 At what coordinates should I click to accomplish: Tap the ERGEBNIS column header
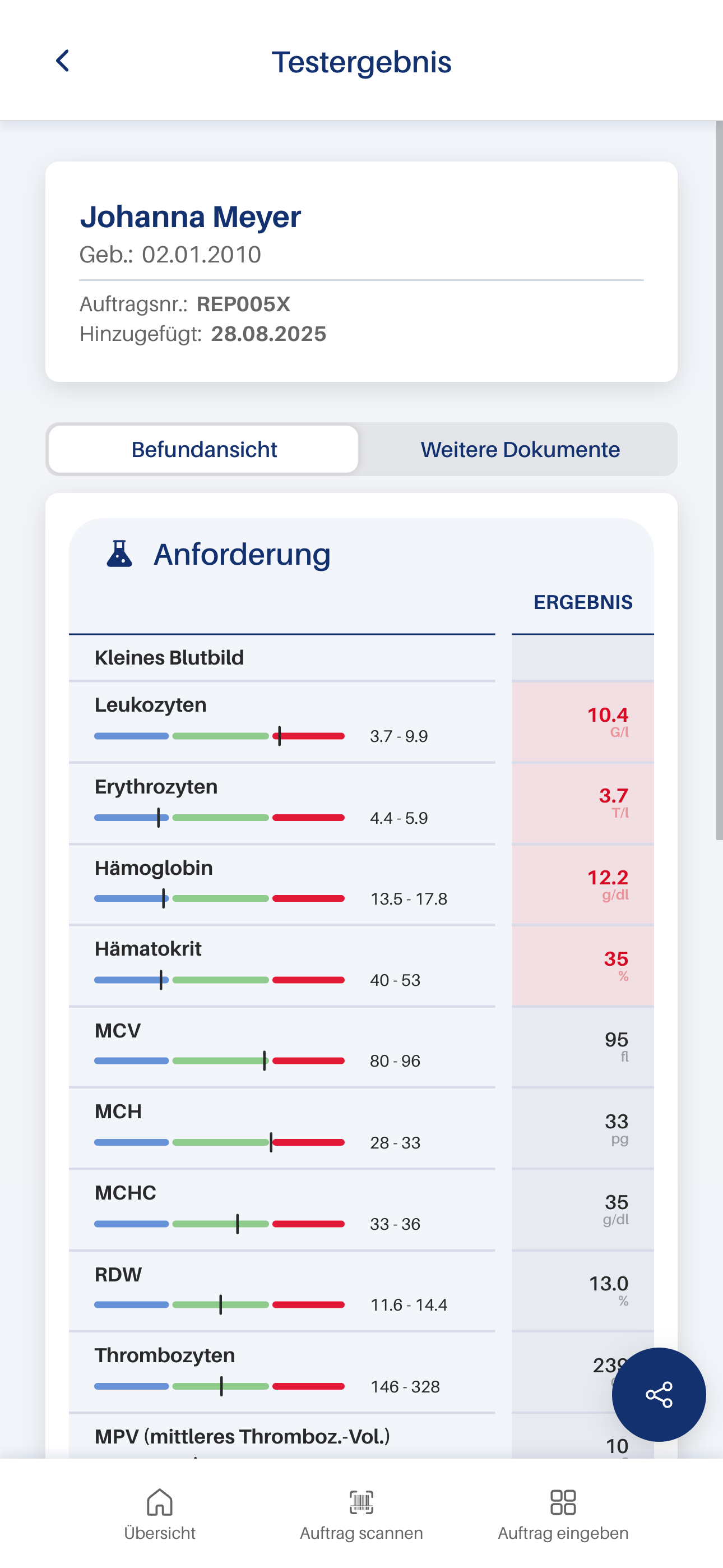(x=582, y=602)
